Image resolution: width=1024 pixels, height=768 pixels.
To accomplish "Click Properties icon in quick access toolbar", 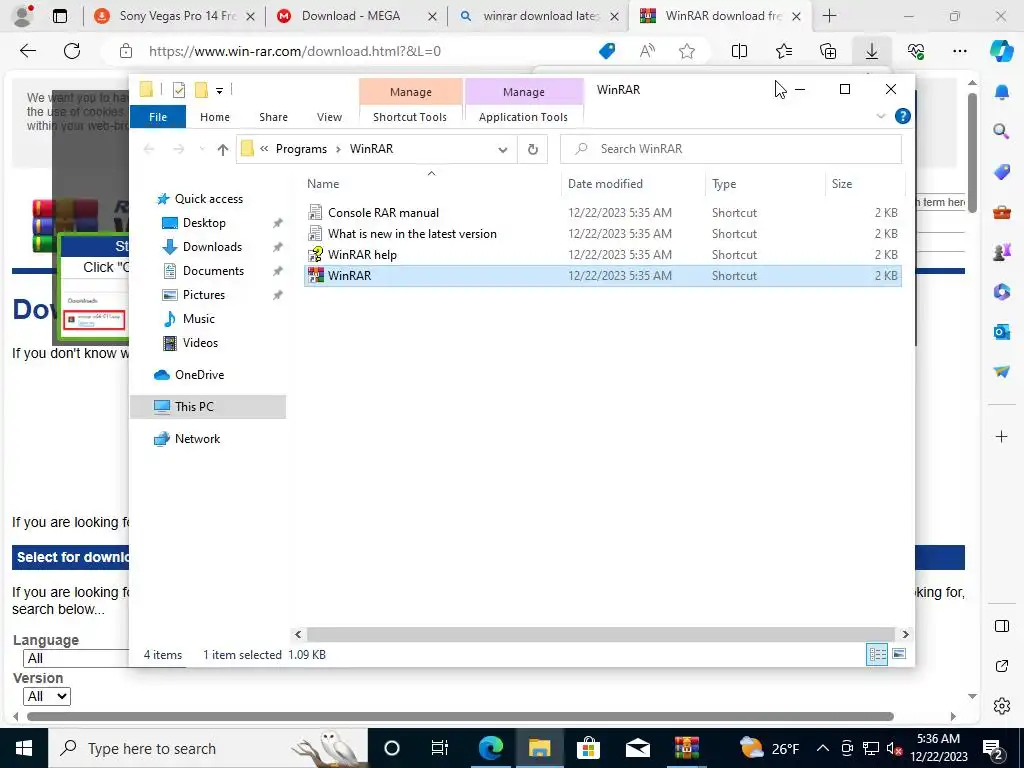I will pos(179,90).
